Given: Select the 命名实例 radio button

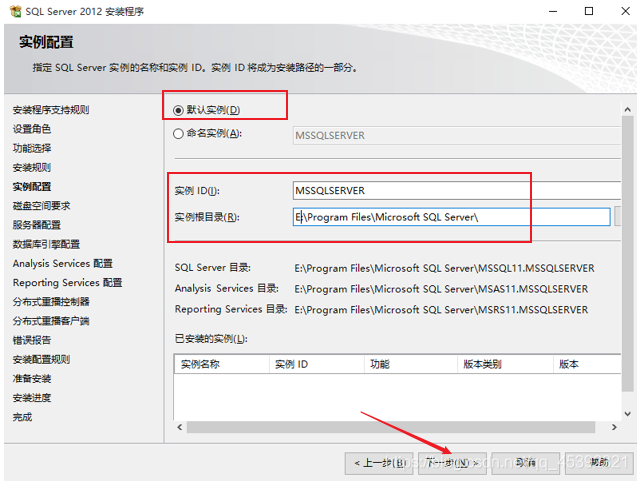Looking at the screenshot, I should [178, 134].
